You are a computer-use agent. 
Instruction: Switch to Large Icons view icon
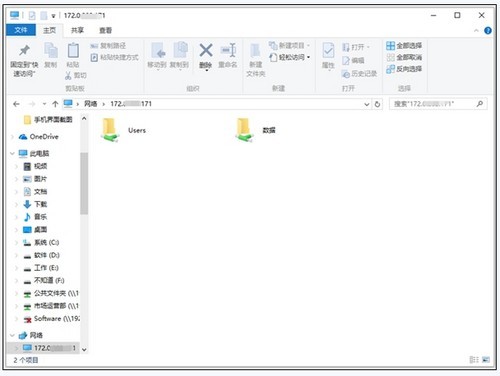pyautogui.click(x=486, y=359)
